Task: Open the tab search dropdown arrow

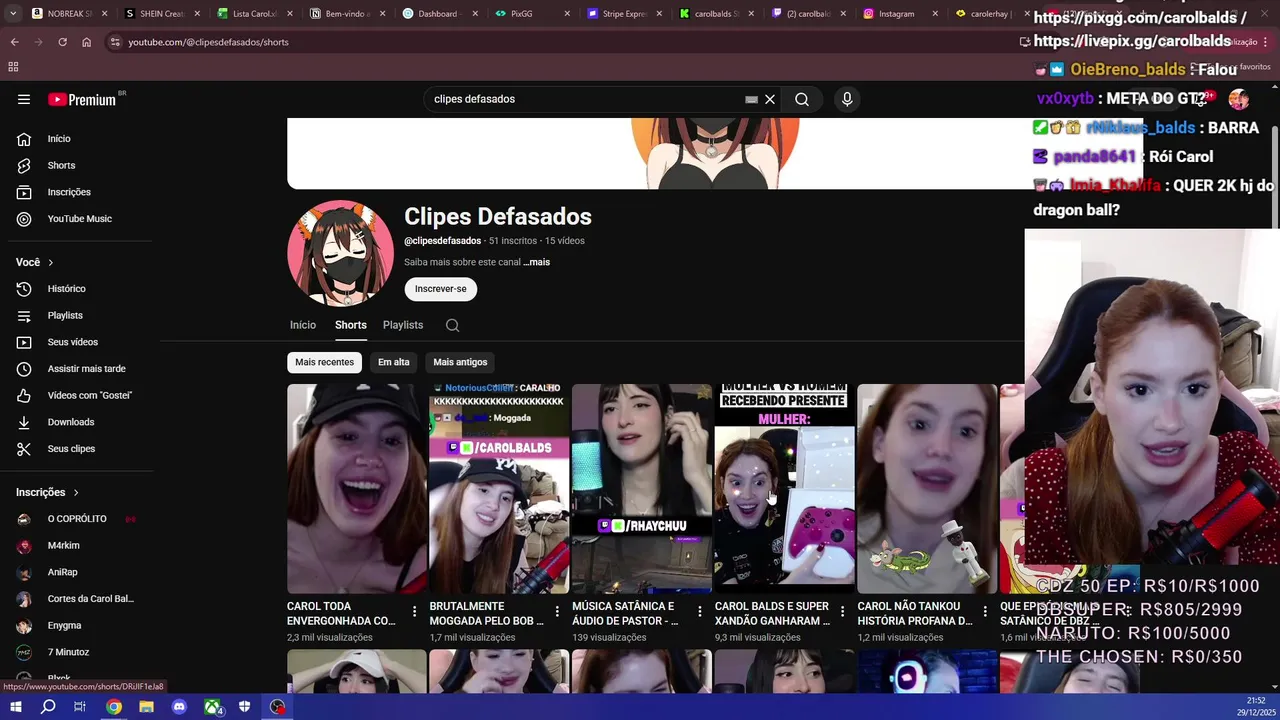Action: coord(11,14)
